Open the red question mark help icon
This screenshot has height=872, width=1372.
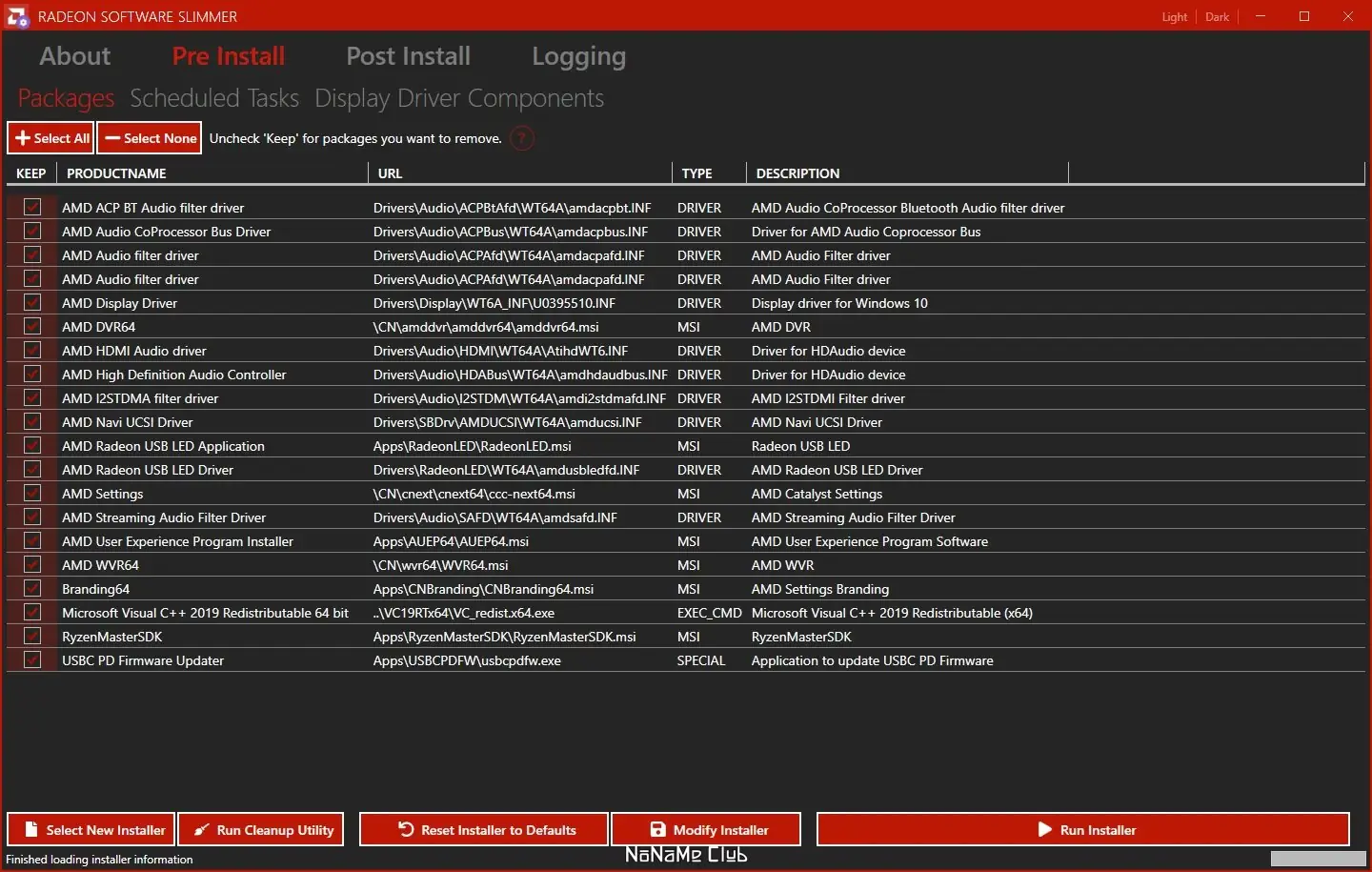(x=522, y=138)
